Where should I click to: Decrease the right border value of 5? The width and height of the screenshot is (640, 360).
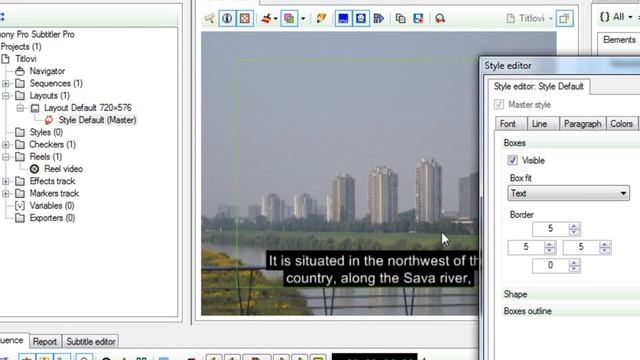click(x=605, y=251)
